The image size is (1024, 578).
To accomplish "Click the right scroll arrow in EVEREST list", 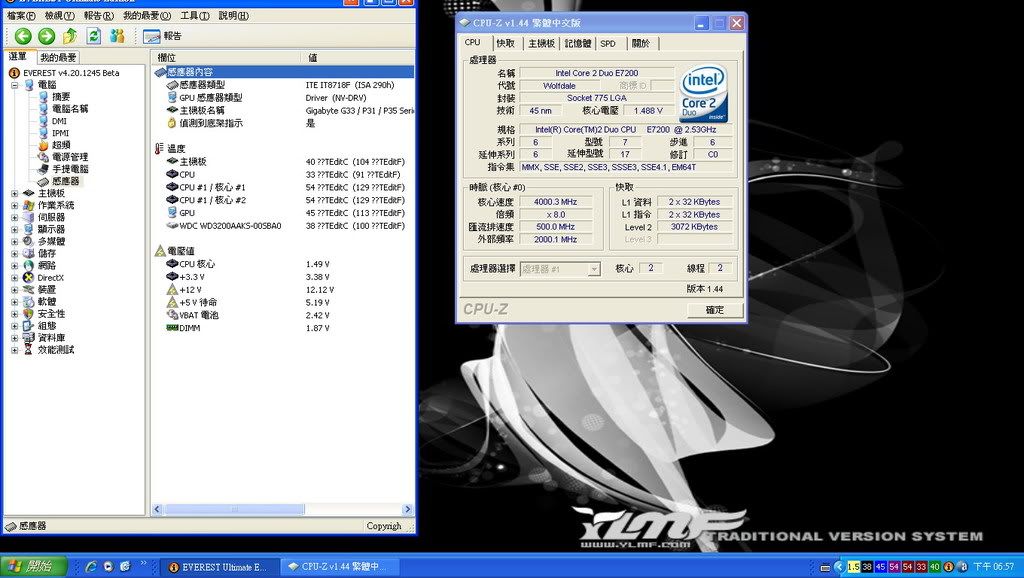I will tap(408, 509).
